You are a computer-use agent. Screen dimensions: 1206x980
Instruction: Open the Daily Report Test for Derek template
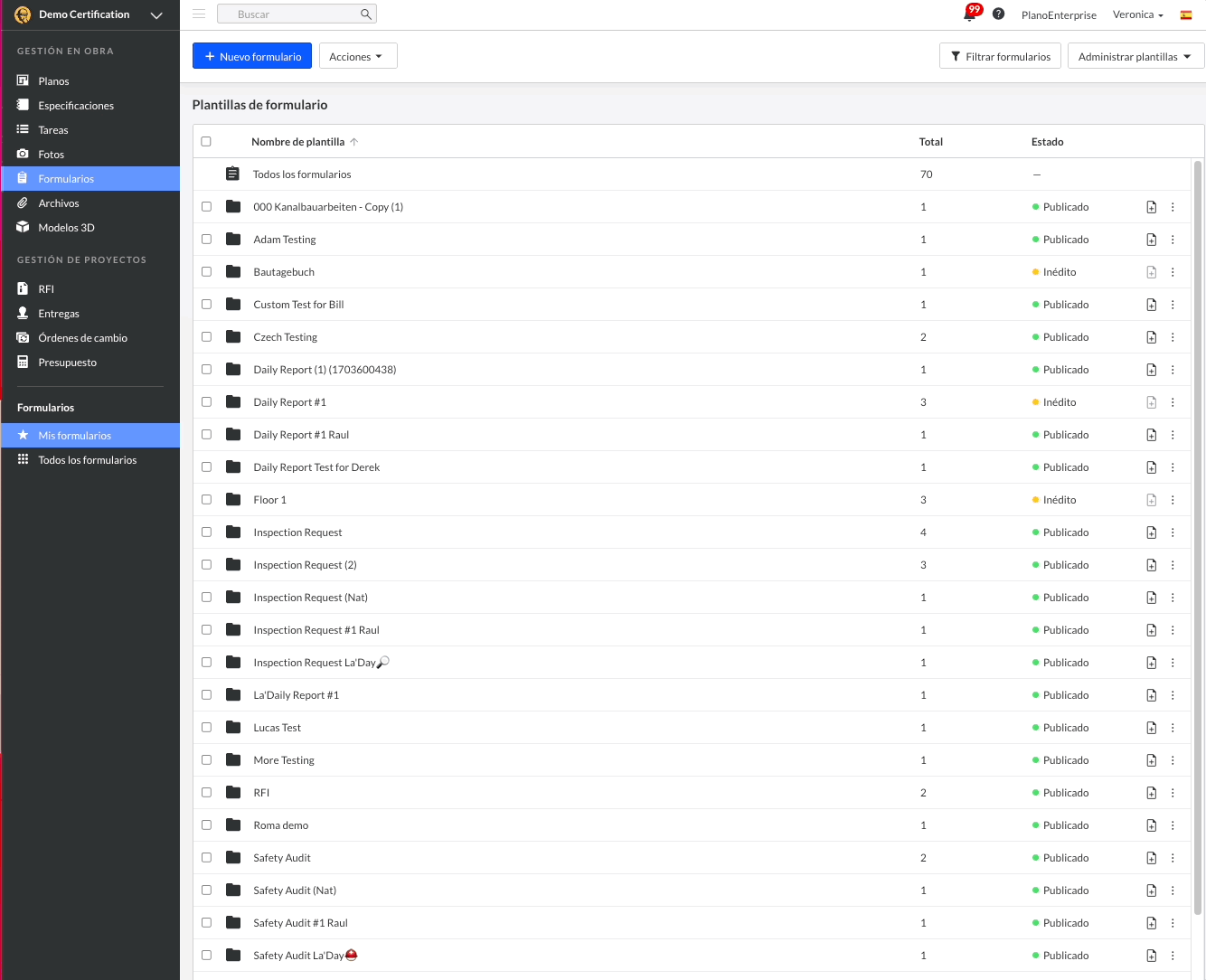pyautogui.click(x=316, y=467)
